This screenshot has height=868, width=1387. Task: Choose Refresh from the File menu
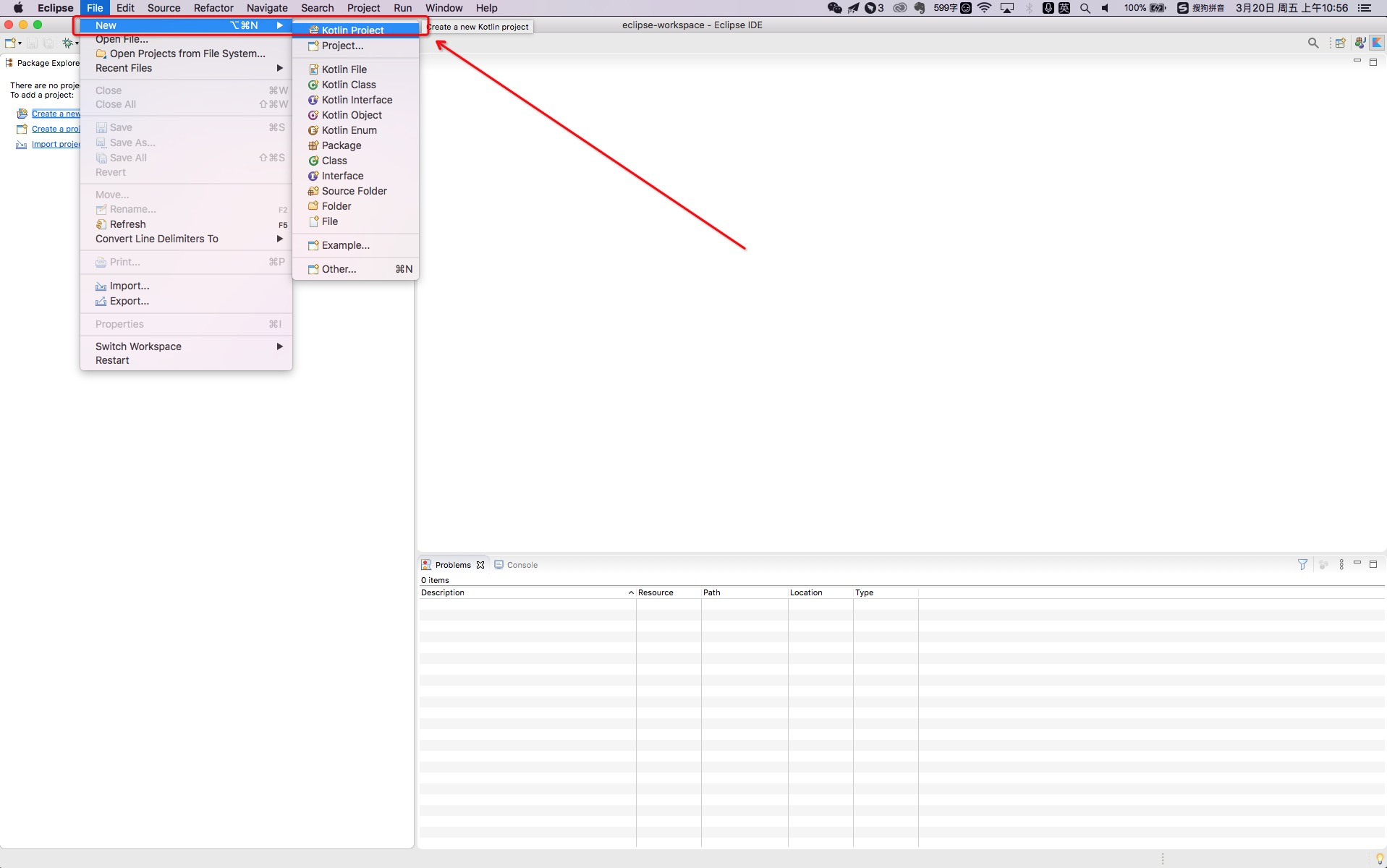point(186,224)
